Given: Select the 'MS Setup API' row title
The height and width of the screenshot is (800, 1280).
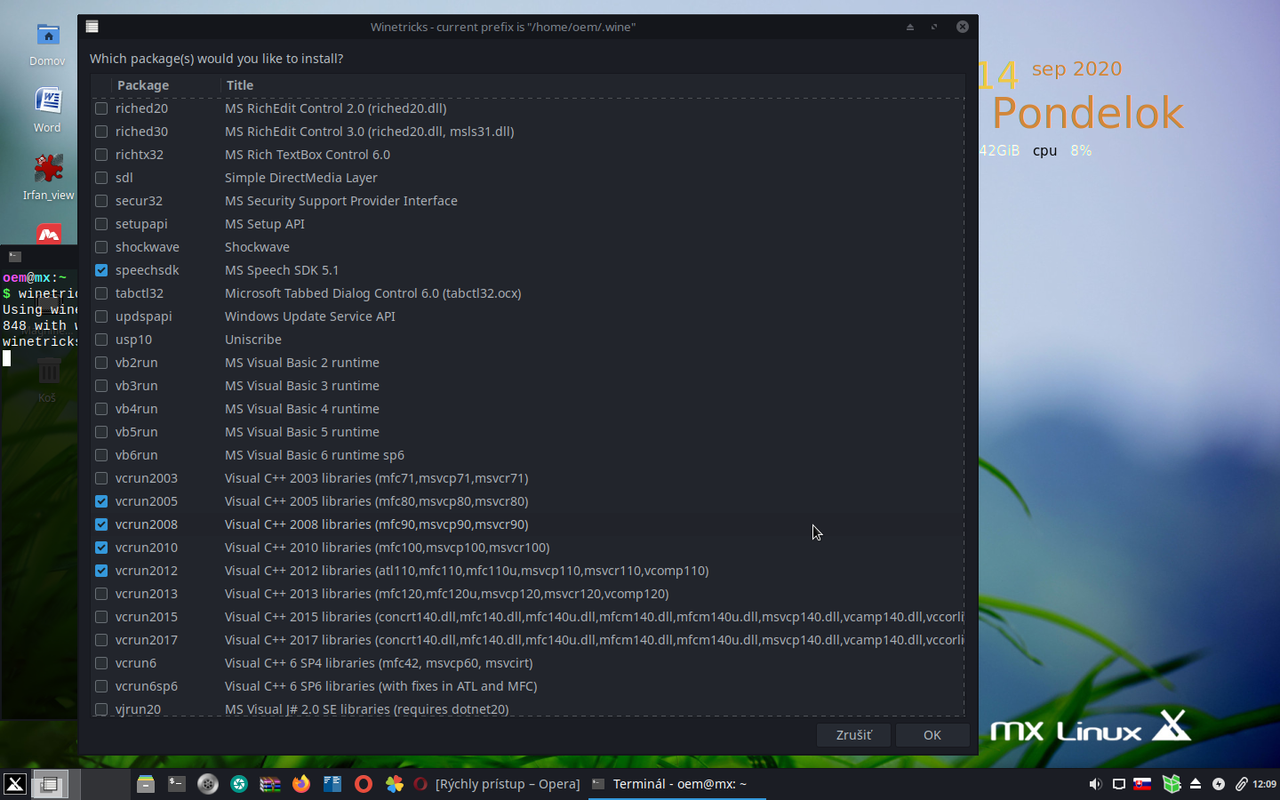Looking at the screenshot, I should point(264,224).
